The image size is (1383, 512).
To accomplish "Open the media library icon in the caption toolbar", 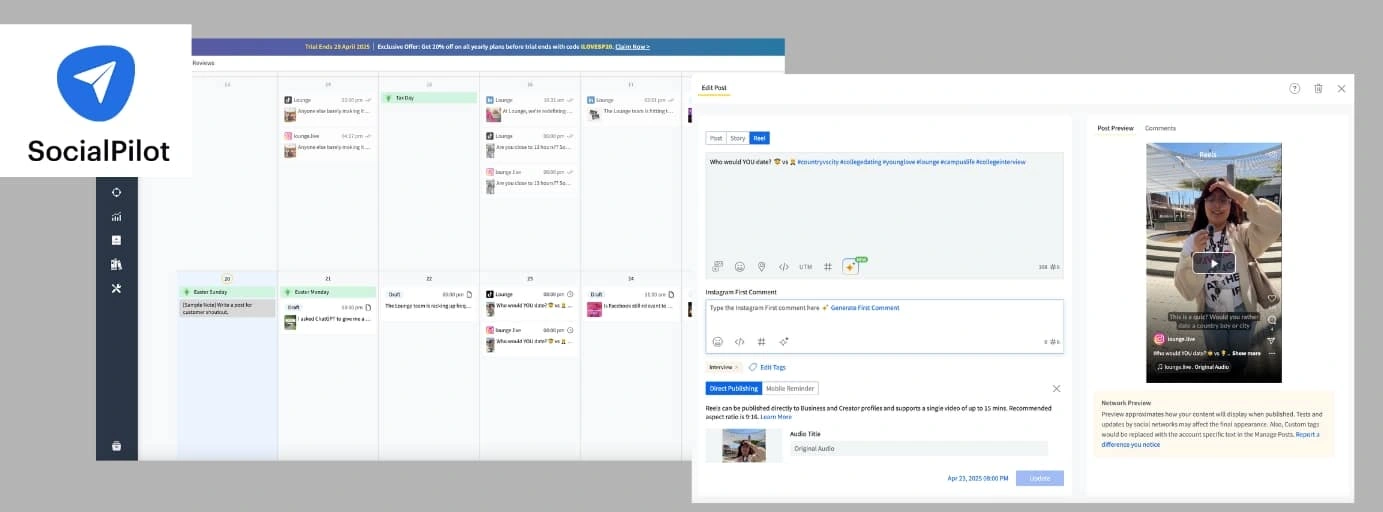I will pyautogui.click(x=717, y=267).
